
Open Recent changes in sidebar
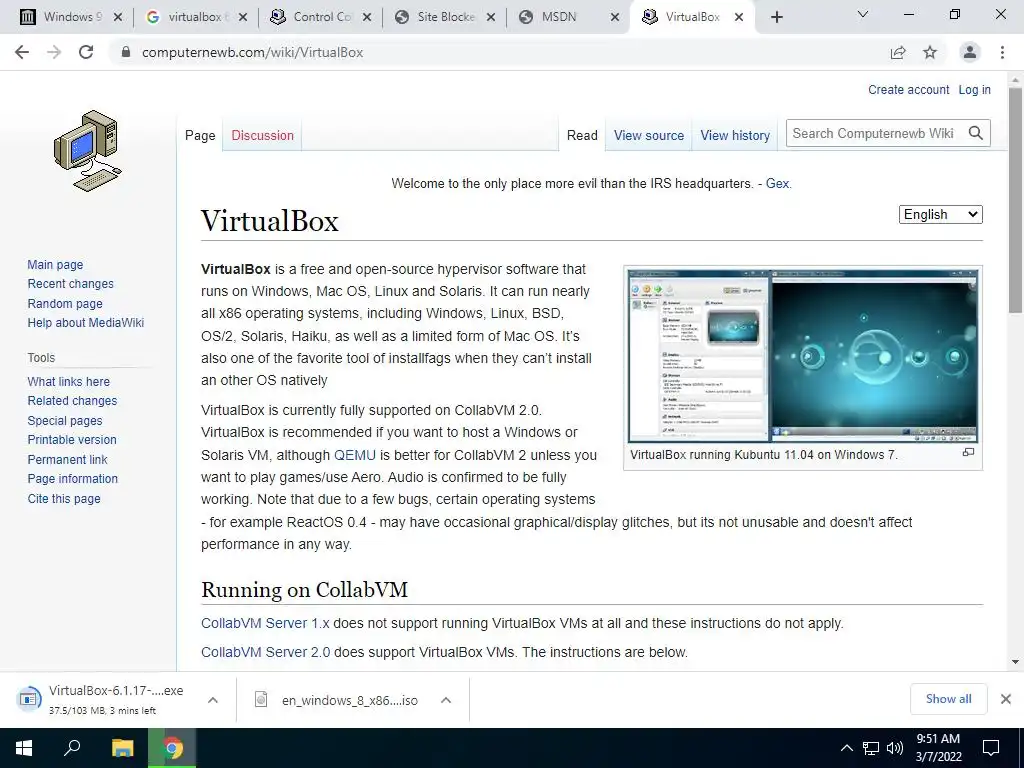71,283
